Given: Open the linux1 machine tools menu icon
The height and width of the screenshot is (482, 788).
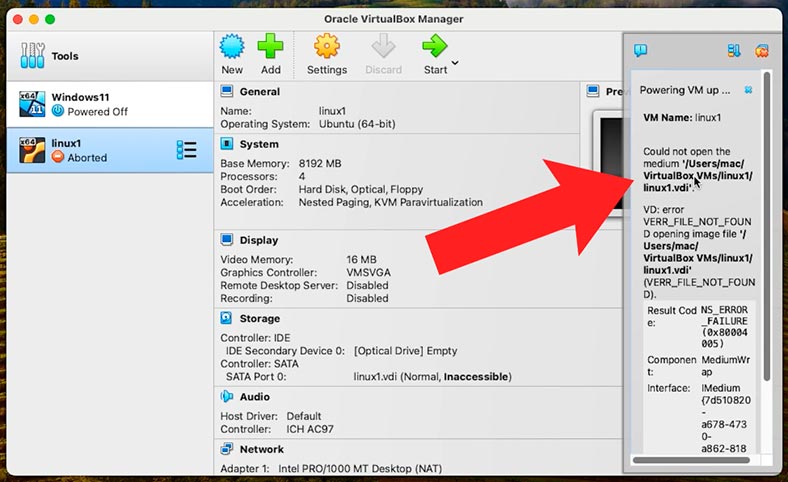Looking at the screenshot, I should 186,150.
